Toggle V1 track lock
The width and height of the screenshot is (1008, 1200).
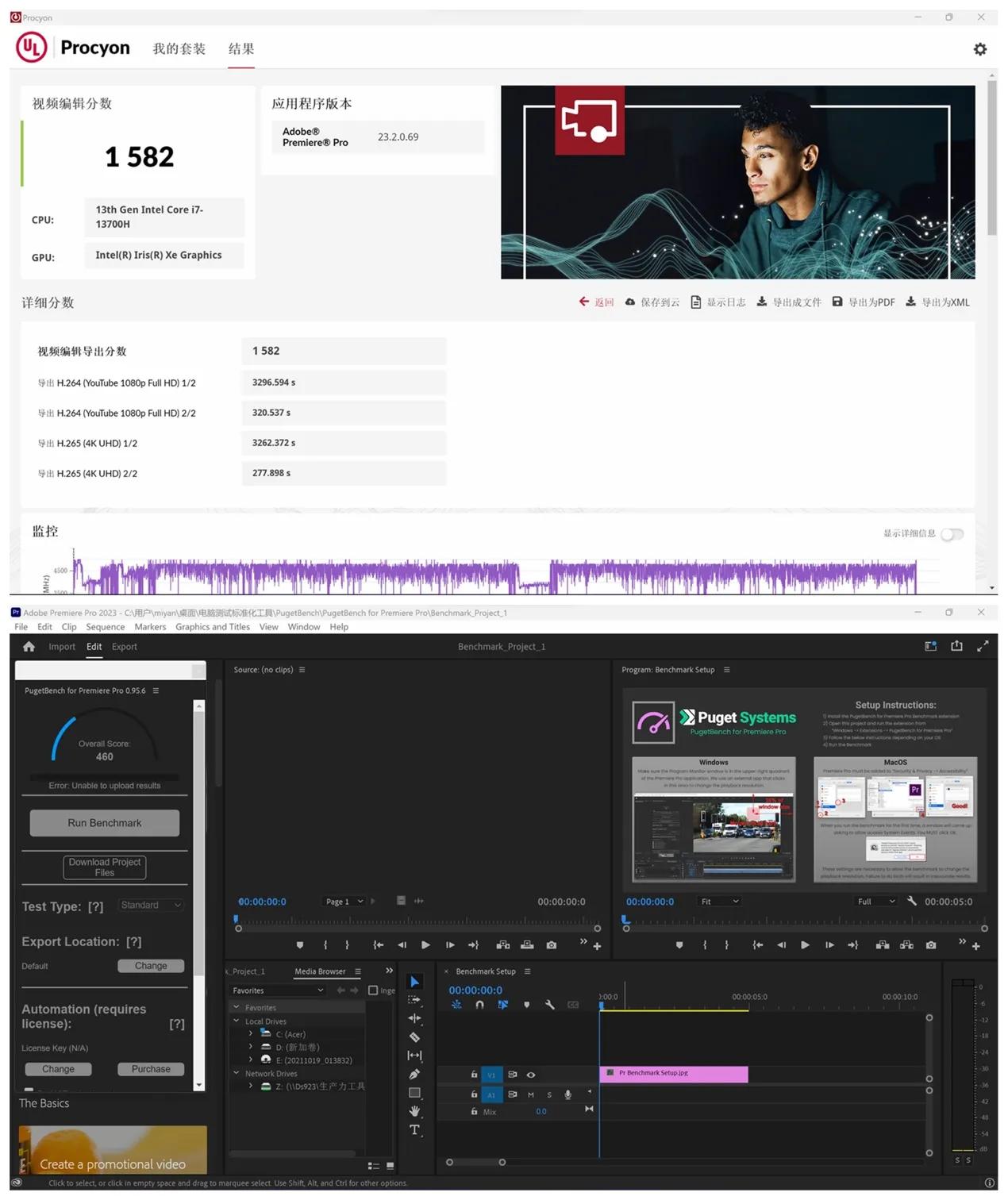pos(474,1075)
